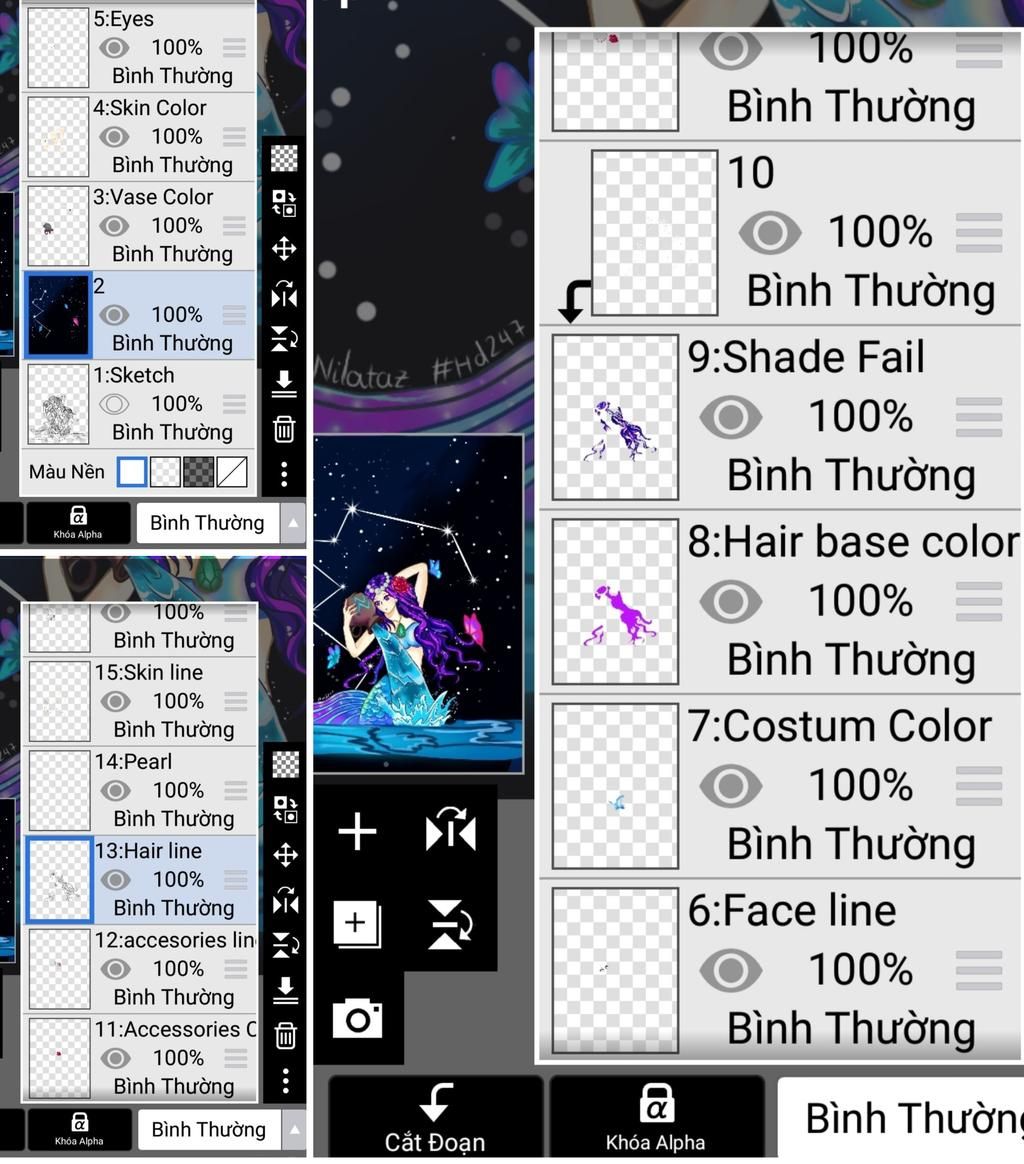Select layer 2 with starry background

click(x=139, y=315)
